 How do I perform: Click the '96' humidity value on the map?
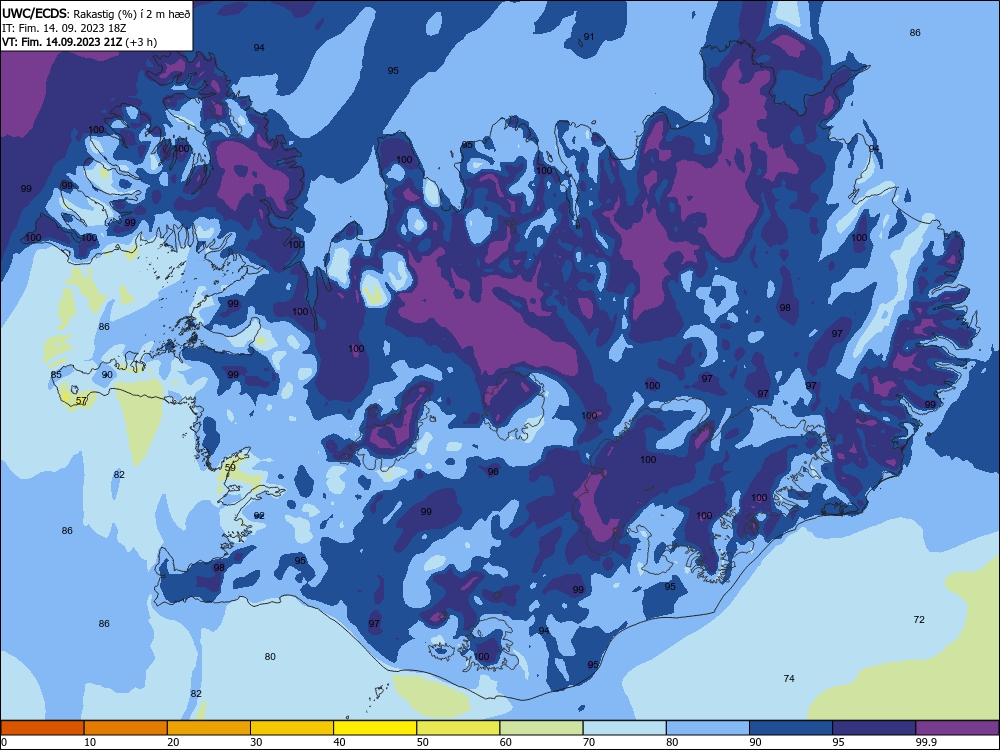(x=493, y=472)
